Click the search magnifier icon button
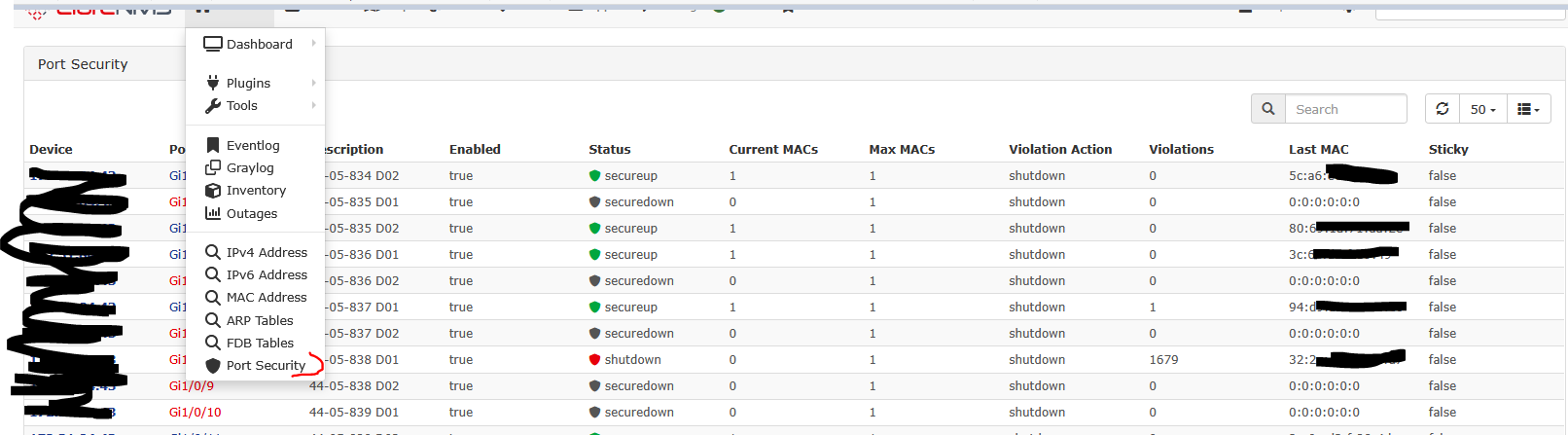Viewport: 1568px width, 435px height. (x=1267, y=109)
